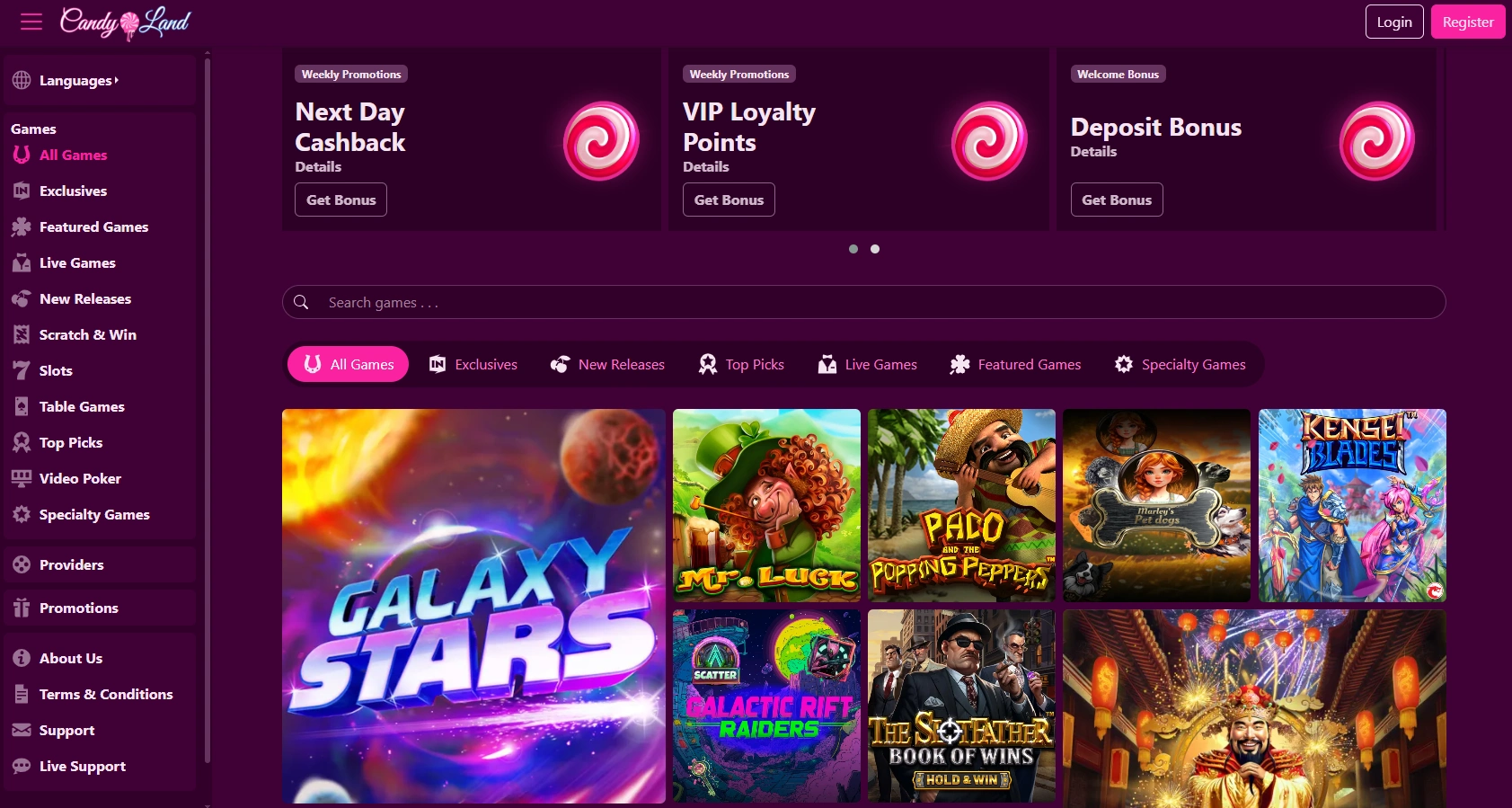Open the hamburger menu icon
This screenshot has height=808, width=1512.
pos(31,22)
